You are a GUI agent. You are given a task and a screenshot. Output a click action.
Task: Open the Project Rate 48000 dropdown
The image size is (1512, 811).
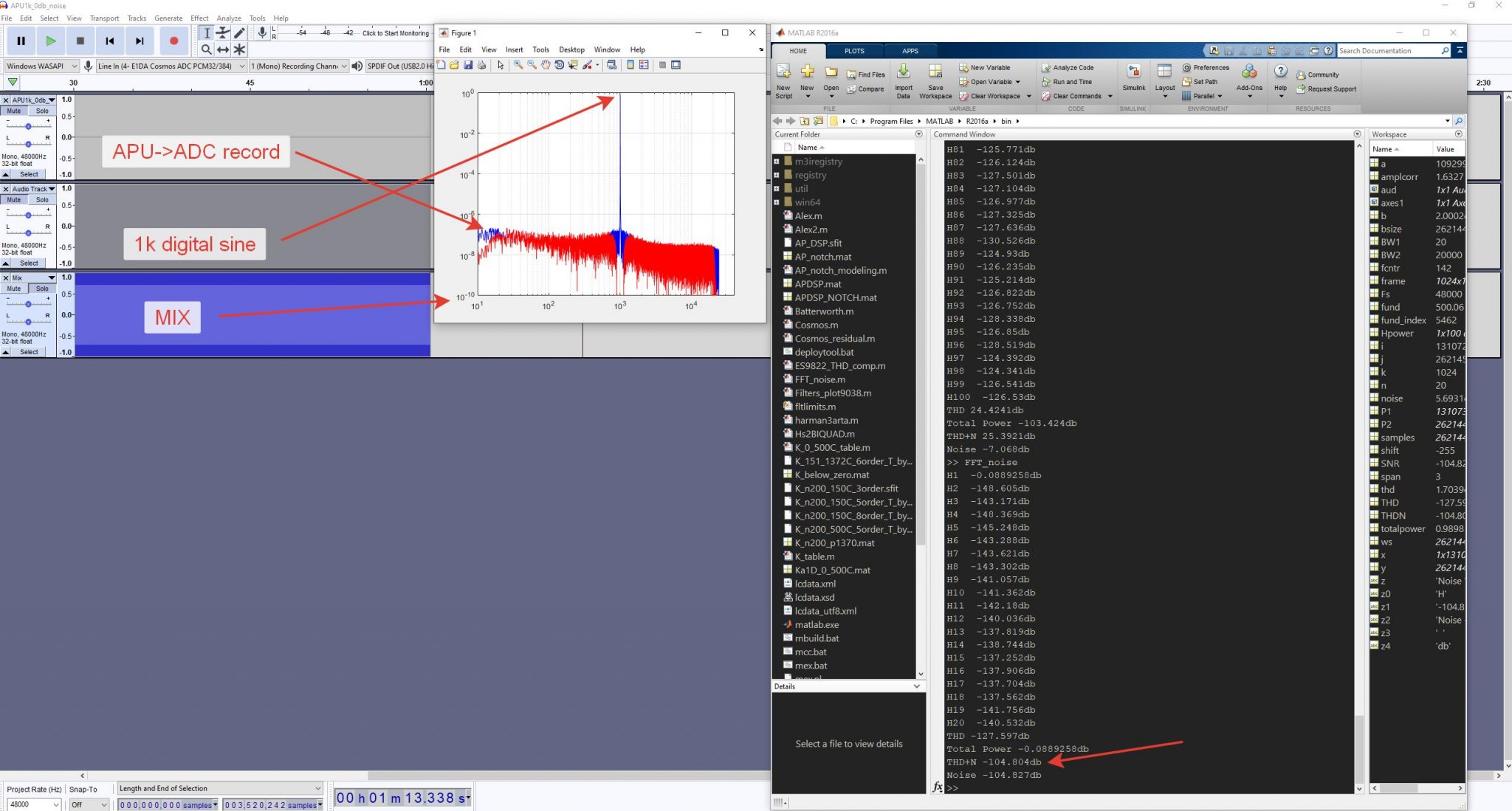click(33, 804)
